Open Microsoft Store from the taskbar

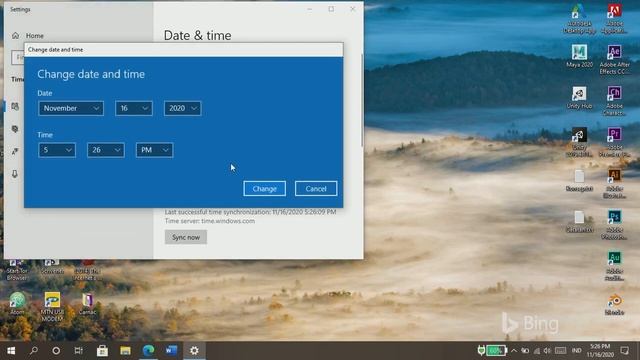(x=102, y=351)
